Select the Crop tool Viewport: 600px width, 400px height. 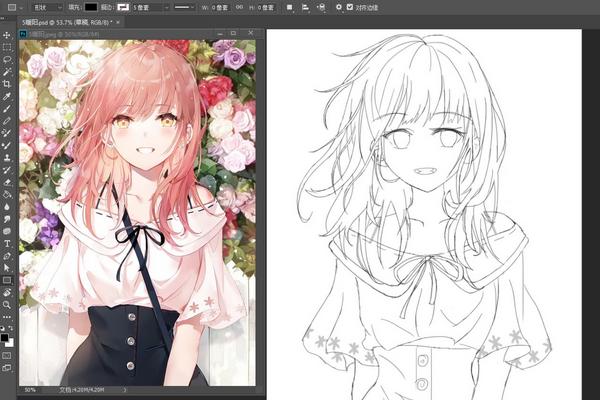tap(7, 84)
